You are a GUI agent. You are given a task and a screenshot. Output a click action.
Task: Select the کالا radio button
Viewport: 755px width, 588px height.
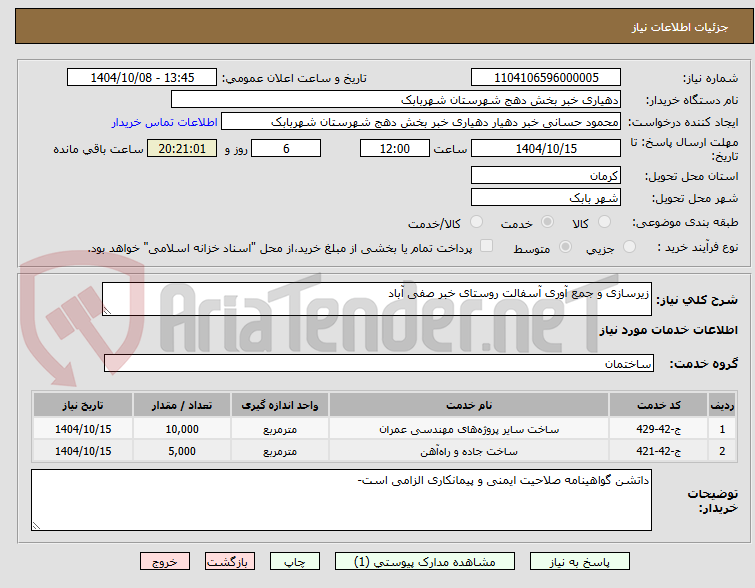coord(604,222)
